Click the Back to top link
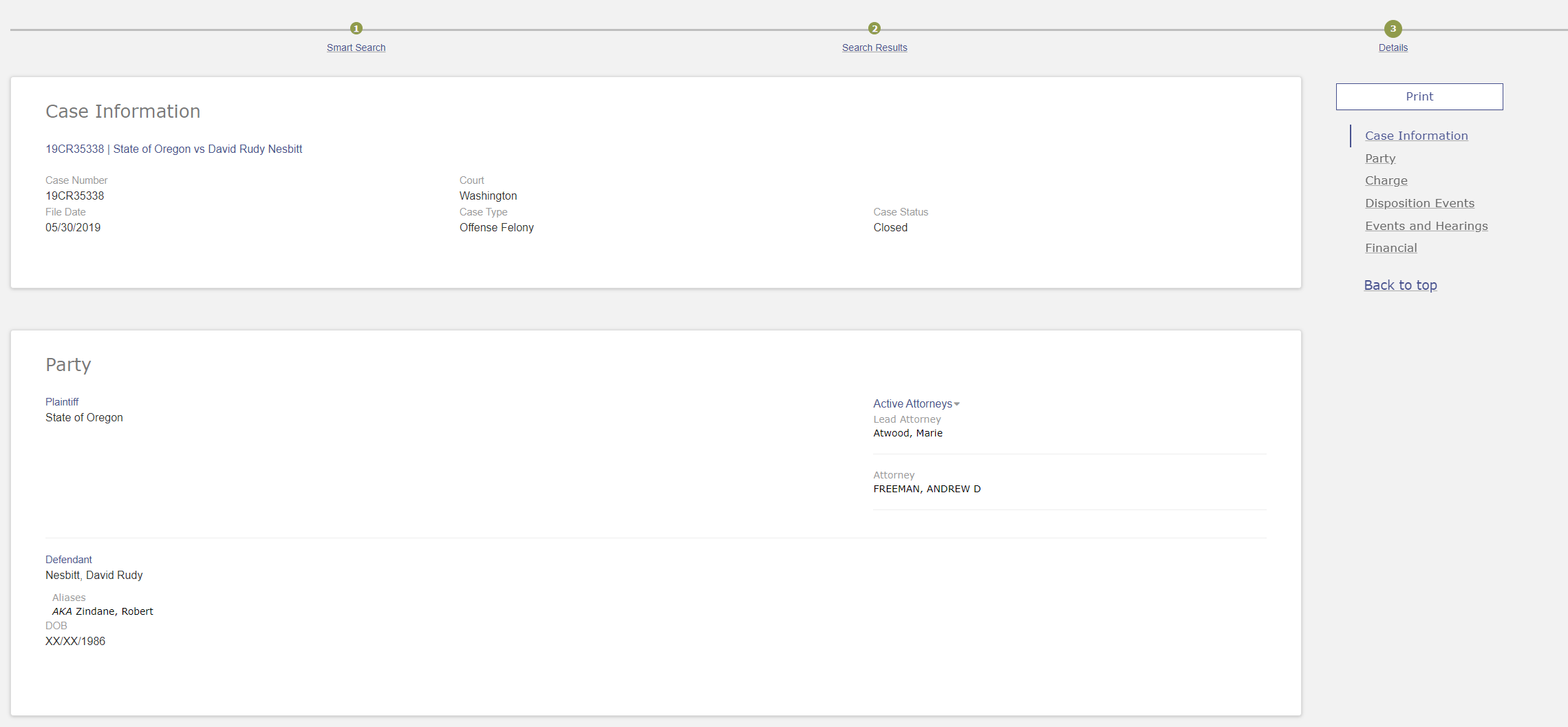Screen dimensions: 1568x727 coord(1400,285)
